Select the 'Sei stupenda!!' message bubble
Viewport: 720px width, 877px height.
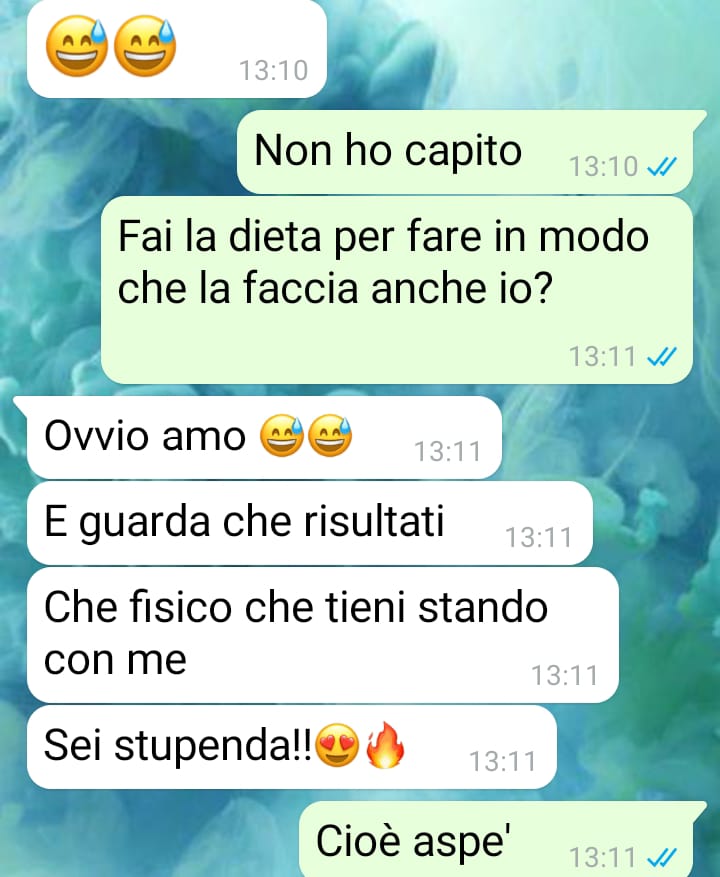pyautogui.click(x=291, y=747)
